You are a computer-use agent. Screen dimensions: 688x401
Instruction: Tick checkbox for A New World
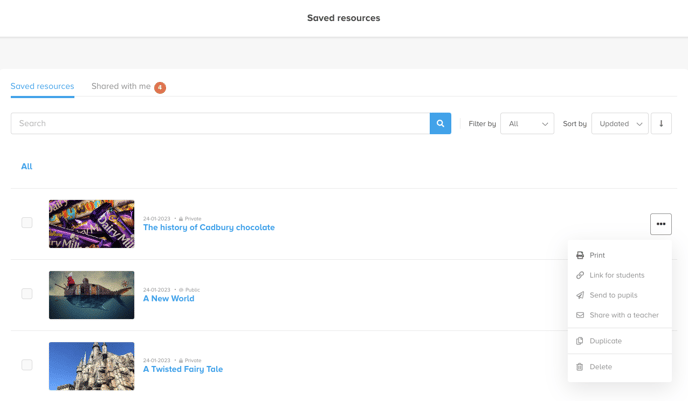click(x=27, y=294)
